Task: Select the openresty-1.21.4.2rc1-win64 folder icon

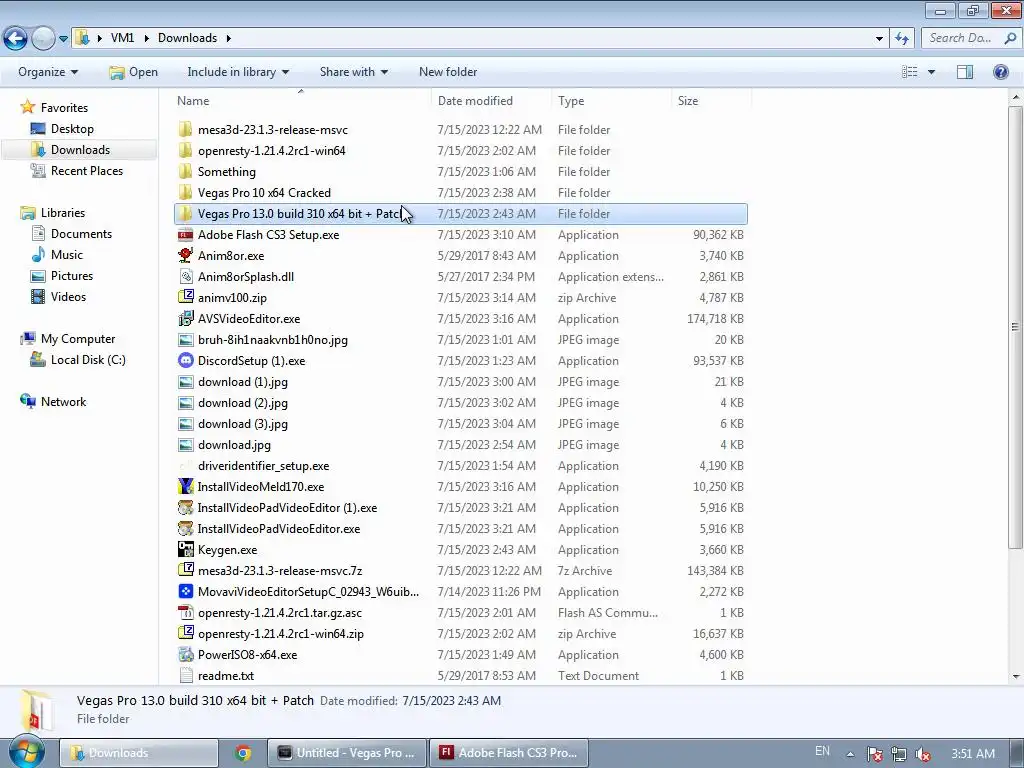Action: [x=185, y=150]
